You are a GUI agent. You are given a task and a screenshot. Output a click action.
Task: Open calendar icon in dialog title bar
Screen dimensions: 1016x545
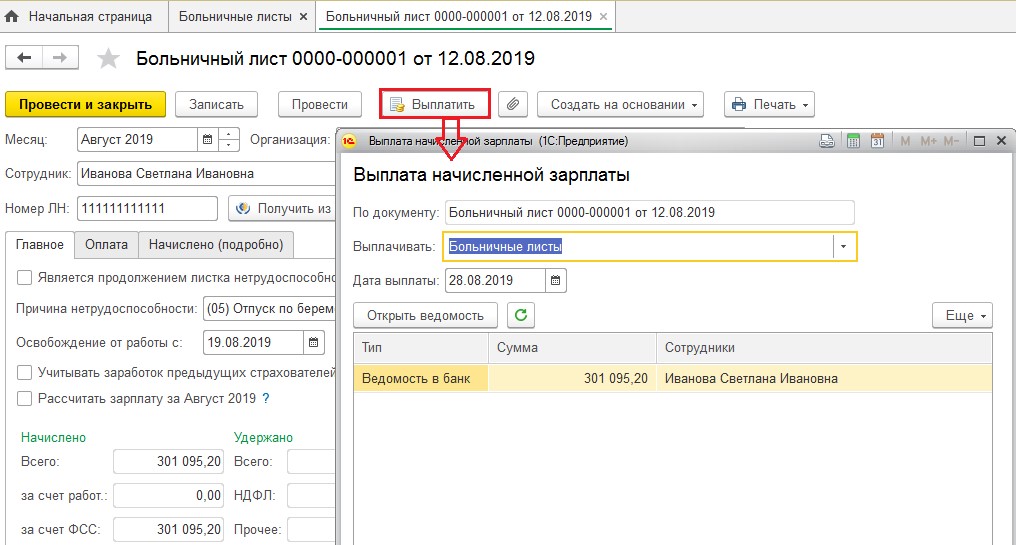coord(877,141)
